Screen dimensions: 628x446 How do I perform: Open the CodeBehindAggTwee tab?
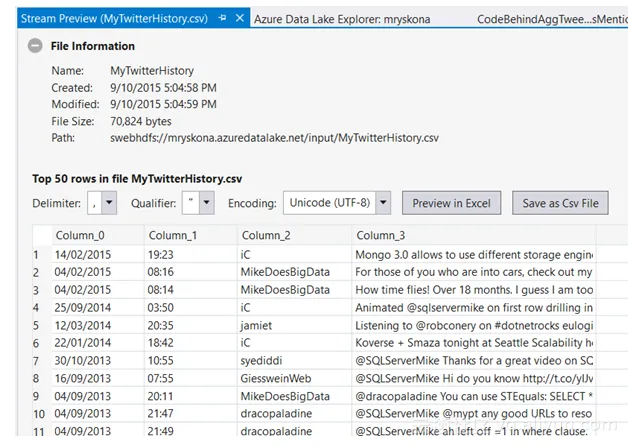point(548,19)
